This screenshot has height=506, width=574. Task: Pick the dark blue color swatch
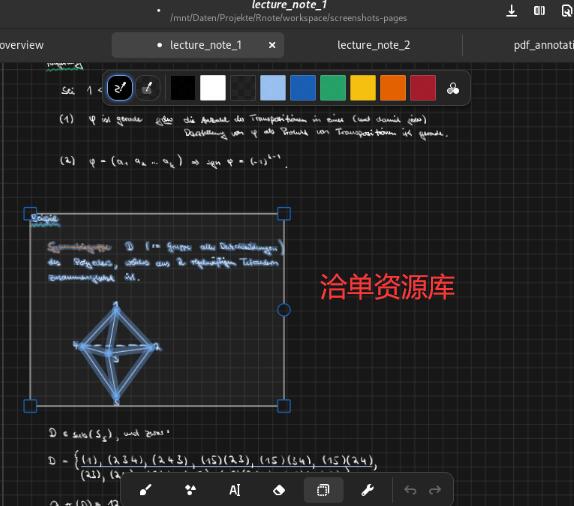coord(303,88)
